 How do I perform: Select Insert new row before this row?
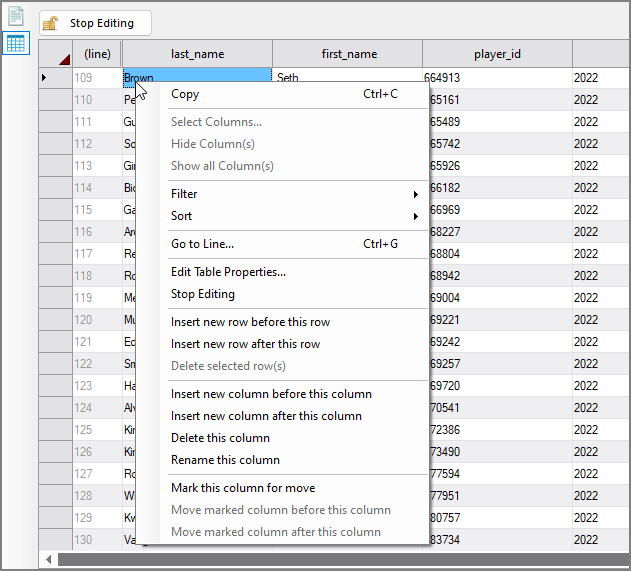[x=250, y=322]
